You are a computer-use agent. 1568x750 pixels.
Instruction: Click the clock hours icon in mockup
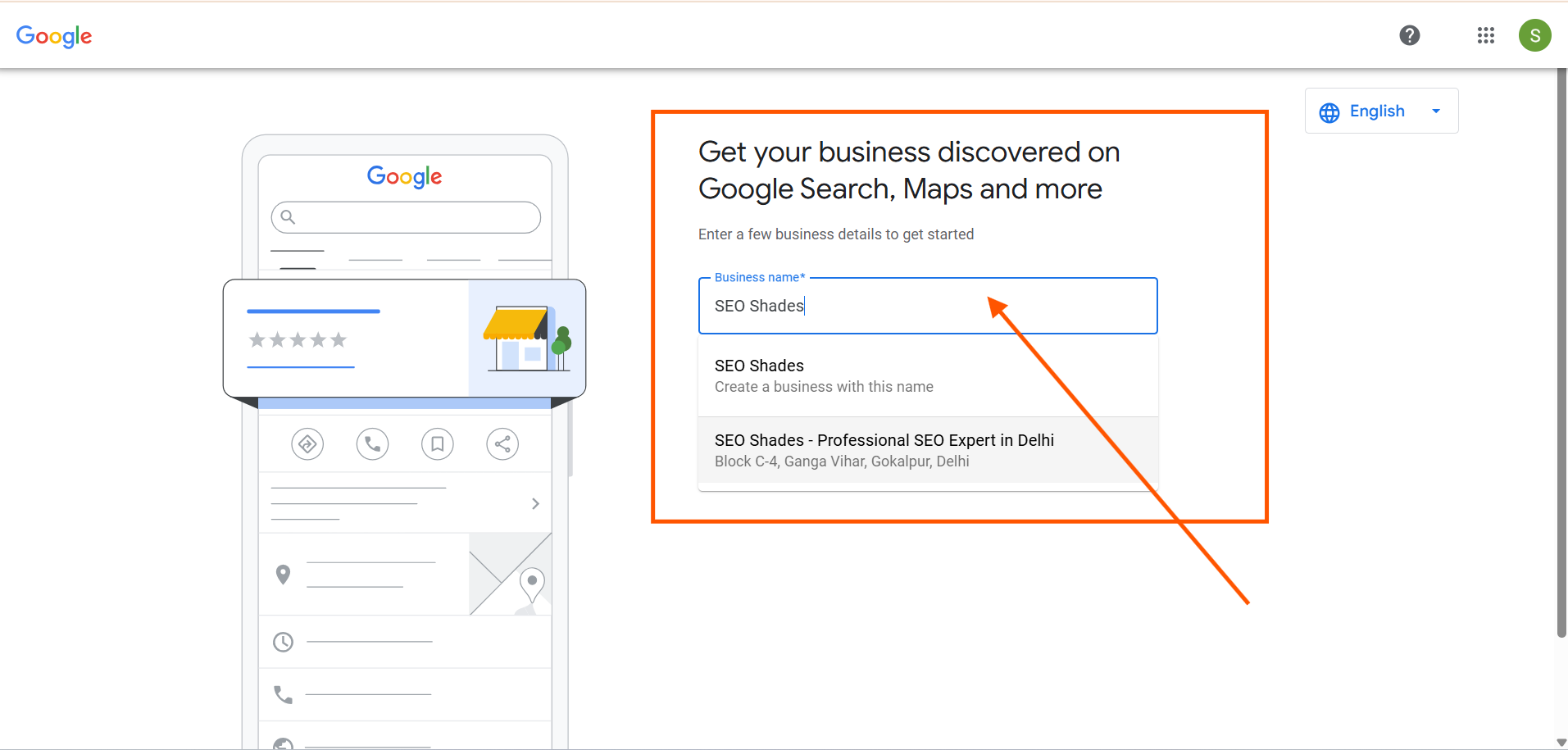(283, 642)
